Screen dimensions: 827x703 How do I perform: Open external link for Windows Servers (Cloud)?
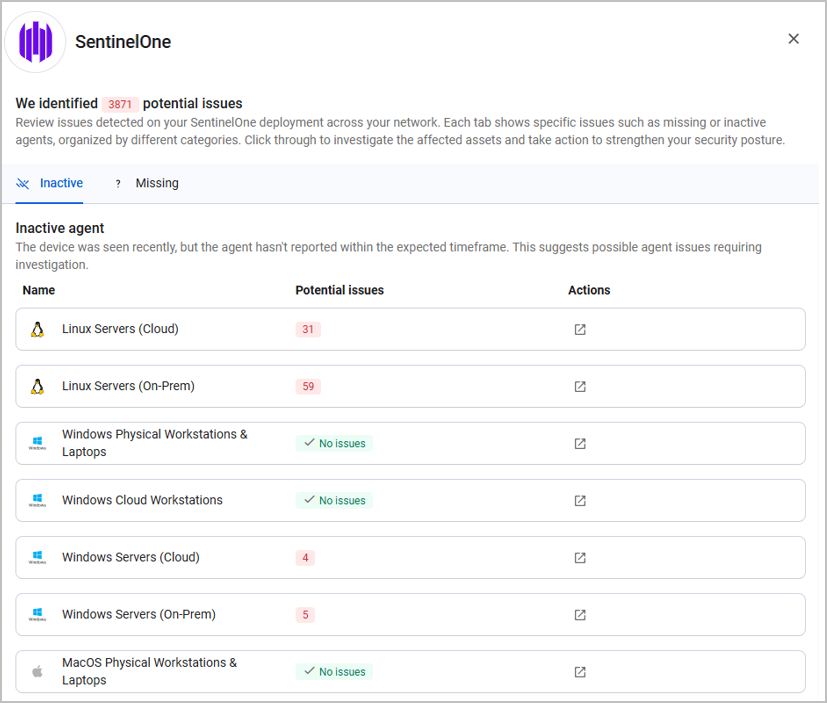[580, 557]
